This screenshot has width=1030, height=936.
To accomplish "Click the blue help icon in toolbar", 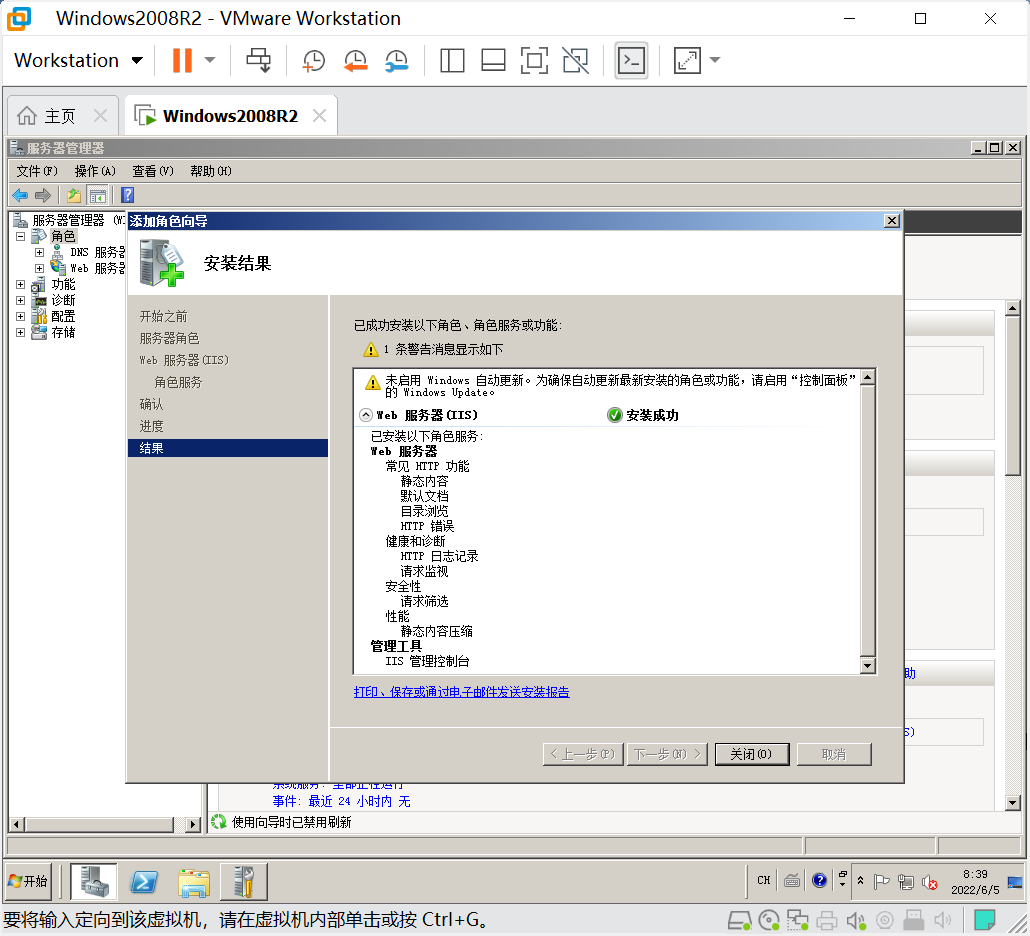I will click(x=127, y=195).
